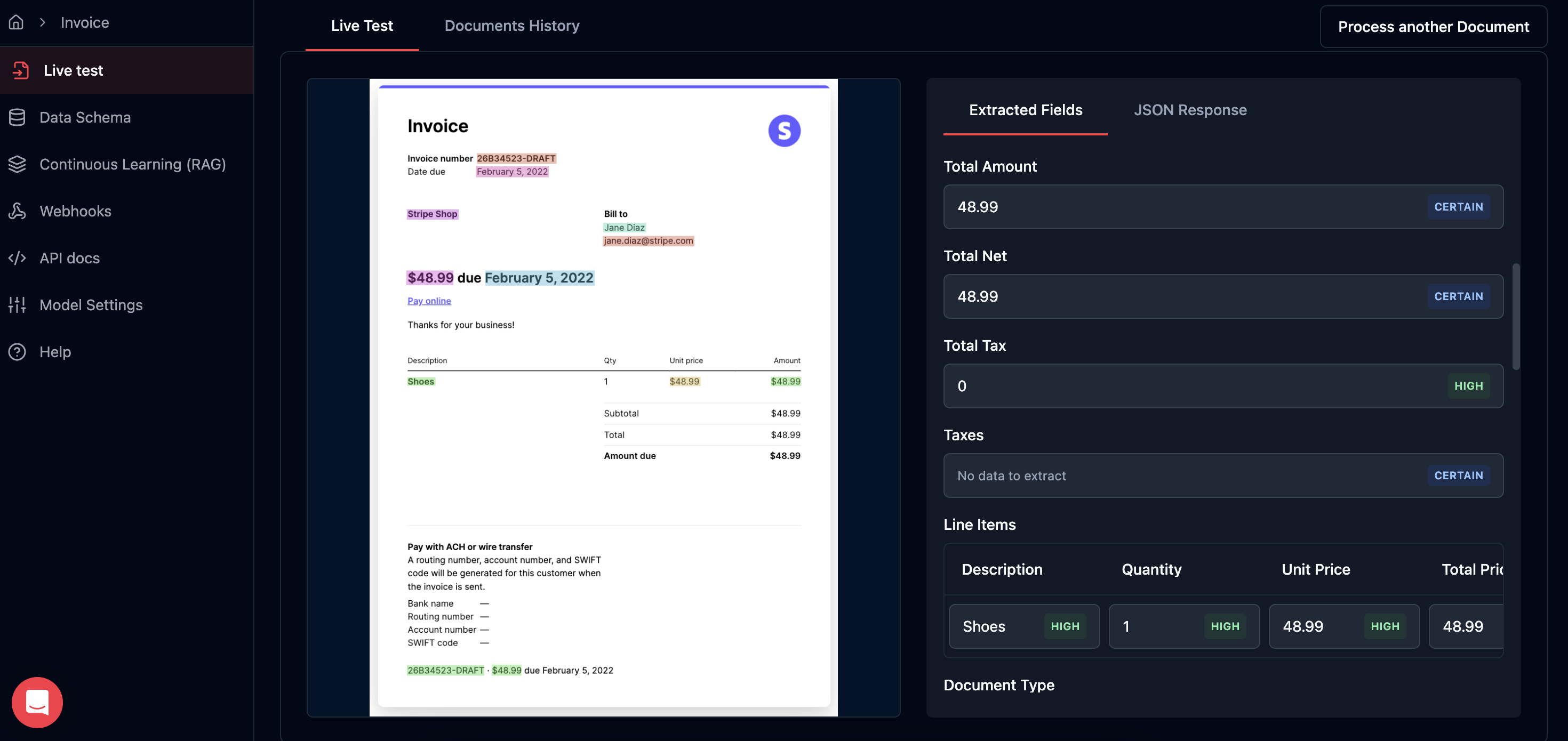This screenshot has width=1568, height=741.
Task: Click the Pay online link
Action: point(429,301)
